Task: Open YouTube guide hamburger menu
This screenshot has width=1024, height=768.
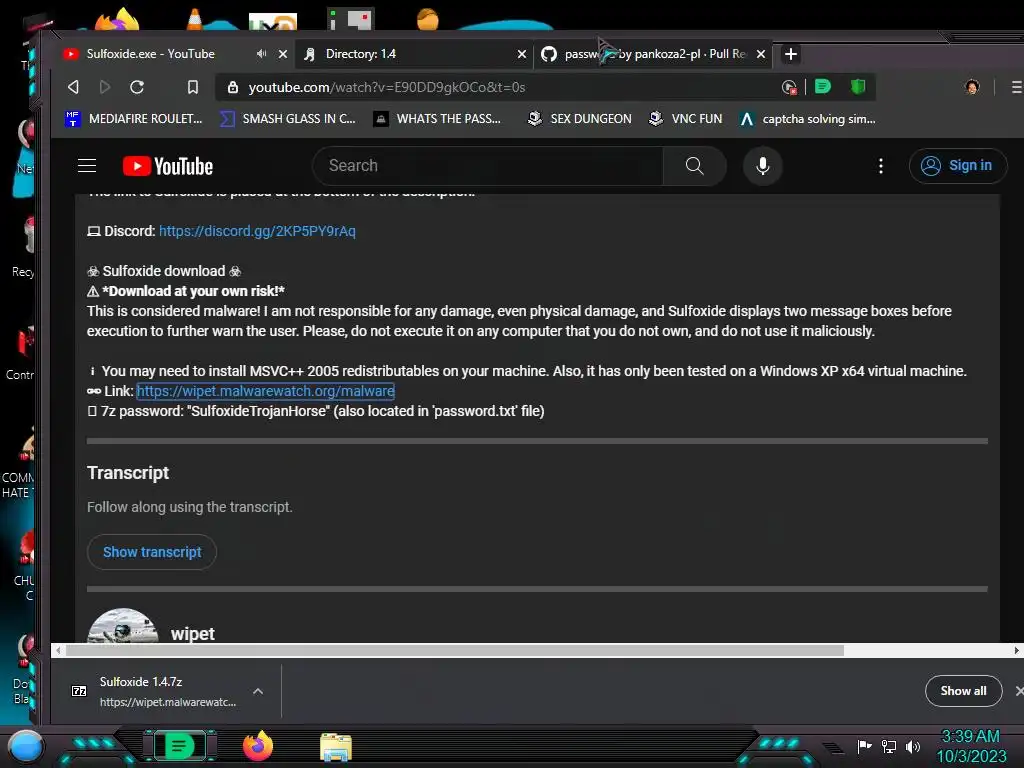Action: 87,166
